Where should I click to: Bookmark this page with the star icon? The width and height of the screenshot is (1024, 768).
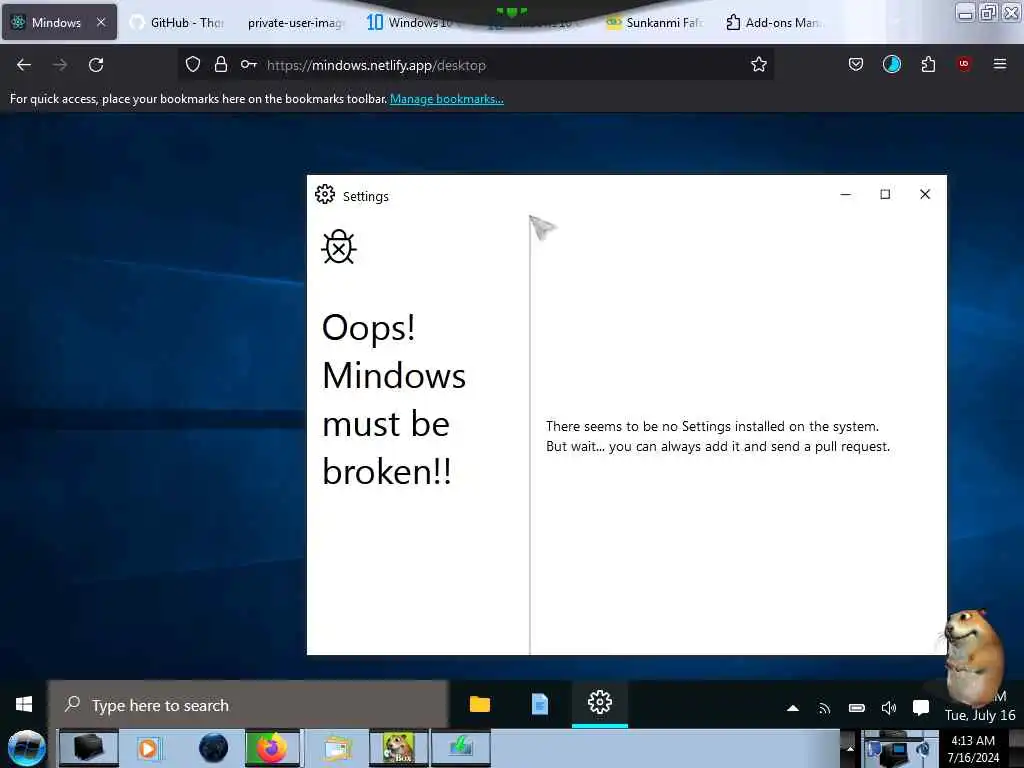coord(758,65)
